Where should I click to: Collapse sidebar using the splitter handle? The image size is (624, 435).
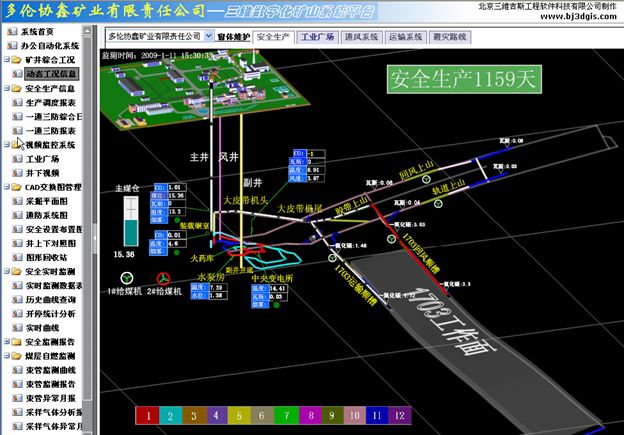tap(95, 238)
